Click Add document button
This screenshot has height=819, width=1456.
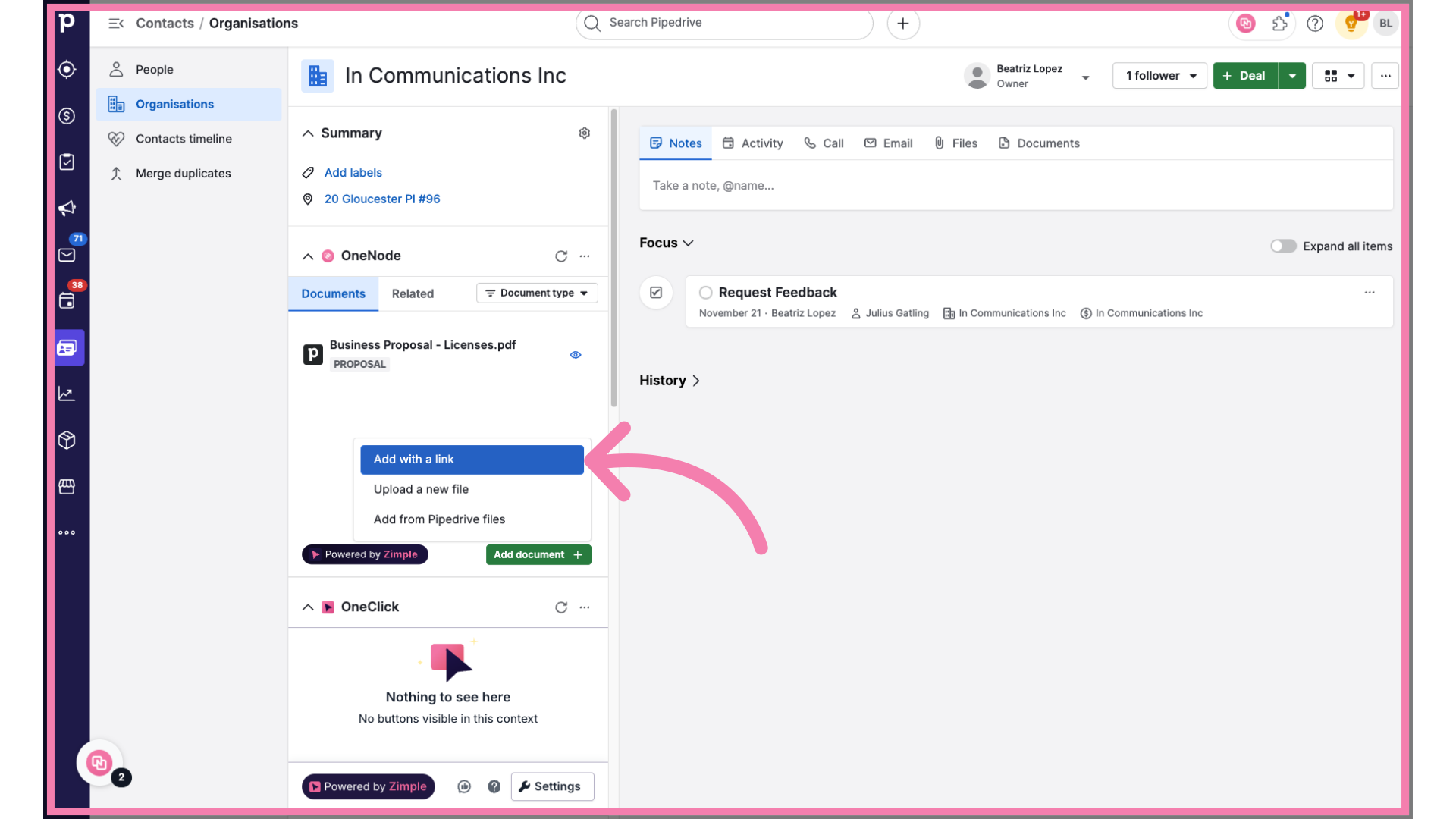pos(538,554)
